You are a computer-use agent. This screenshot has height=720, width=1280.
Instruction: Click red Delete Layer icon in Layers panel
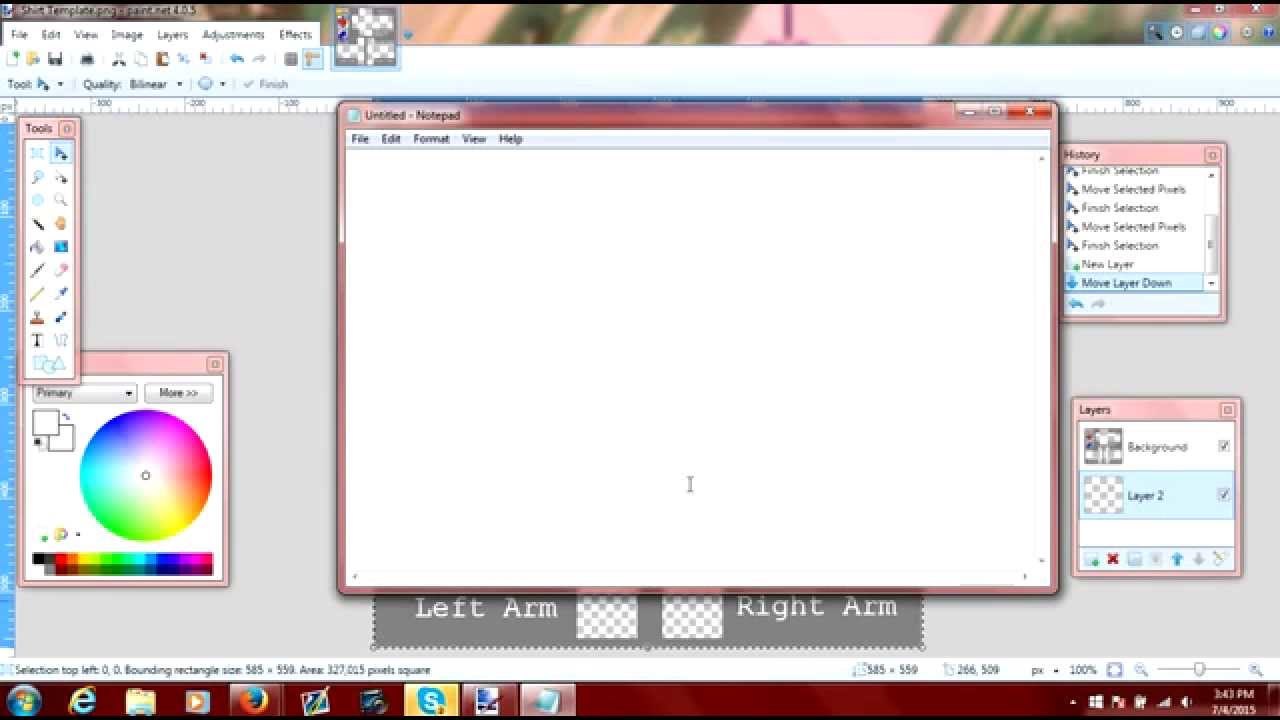pos(1112,559)
